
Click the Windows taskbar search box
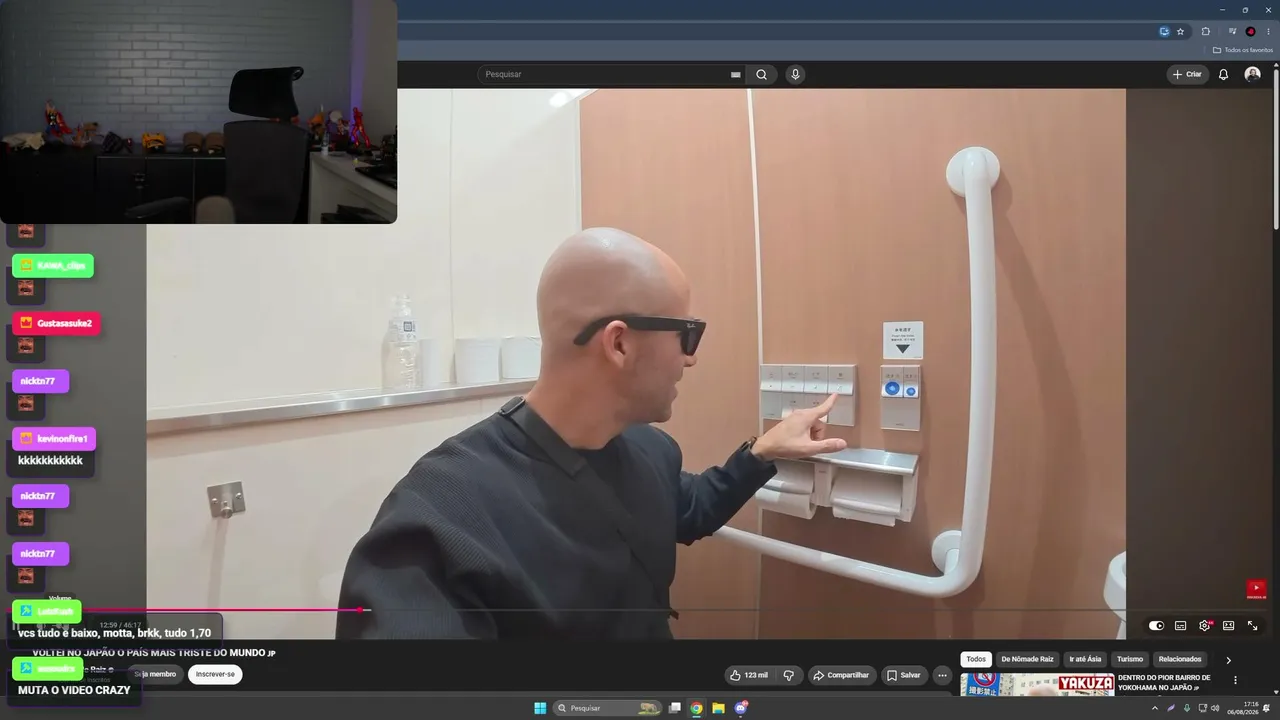point(608,708)
